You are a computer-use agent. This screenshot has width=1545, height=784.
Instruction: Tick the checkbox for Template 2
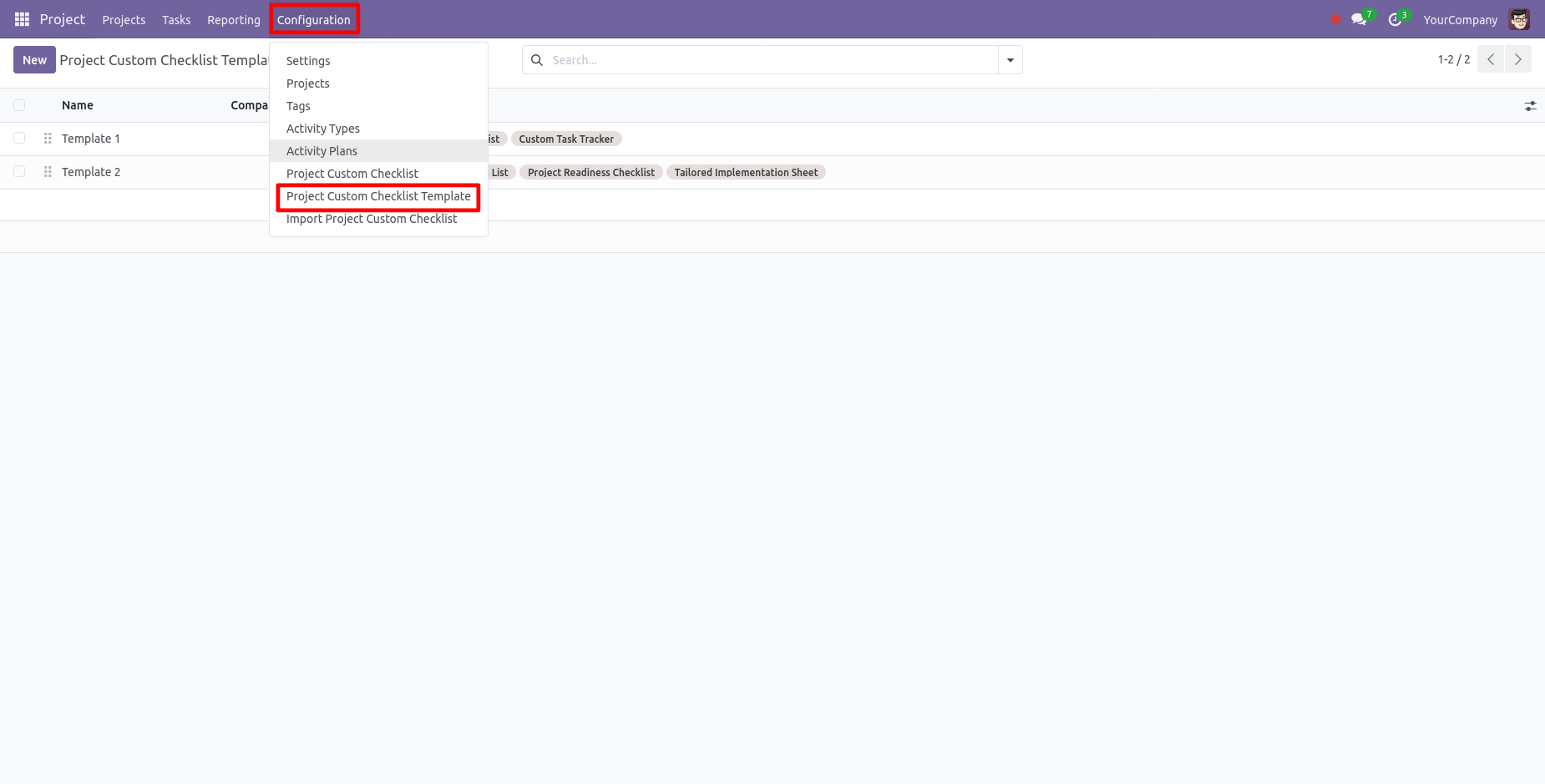tap(19, 171)
